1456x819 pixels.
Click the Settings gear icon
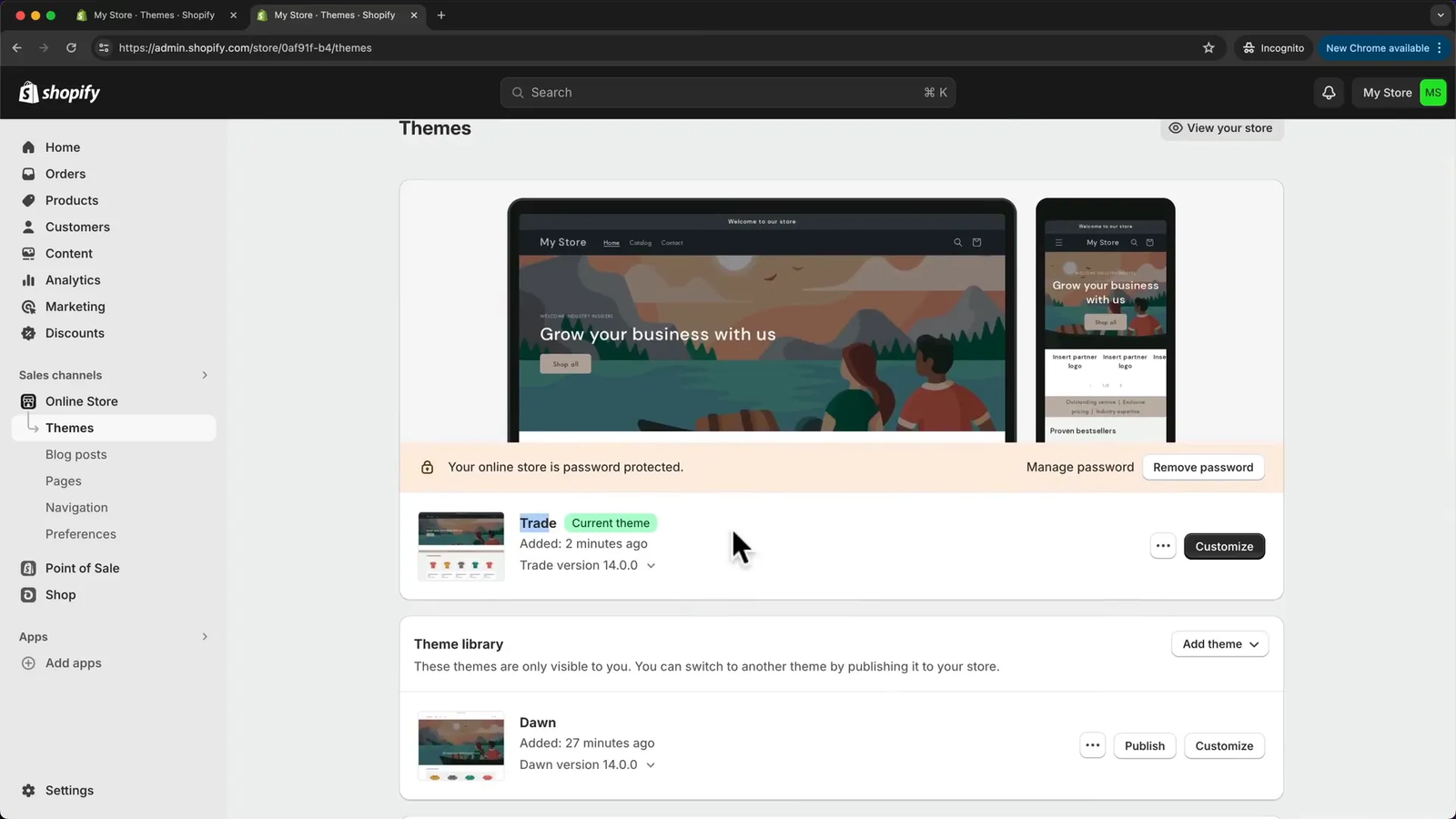pos(28,791)
